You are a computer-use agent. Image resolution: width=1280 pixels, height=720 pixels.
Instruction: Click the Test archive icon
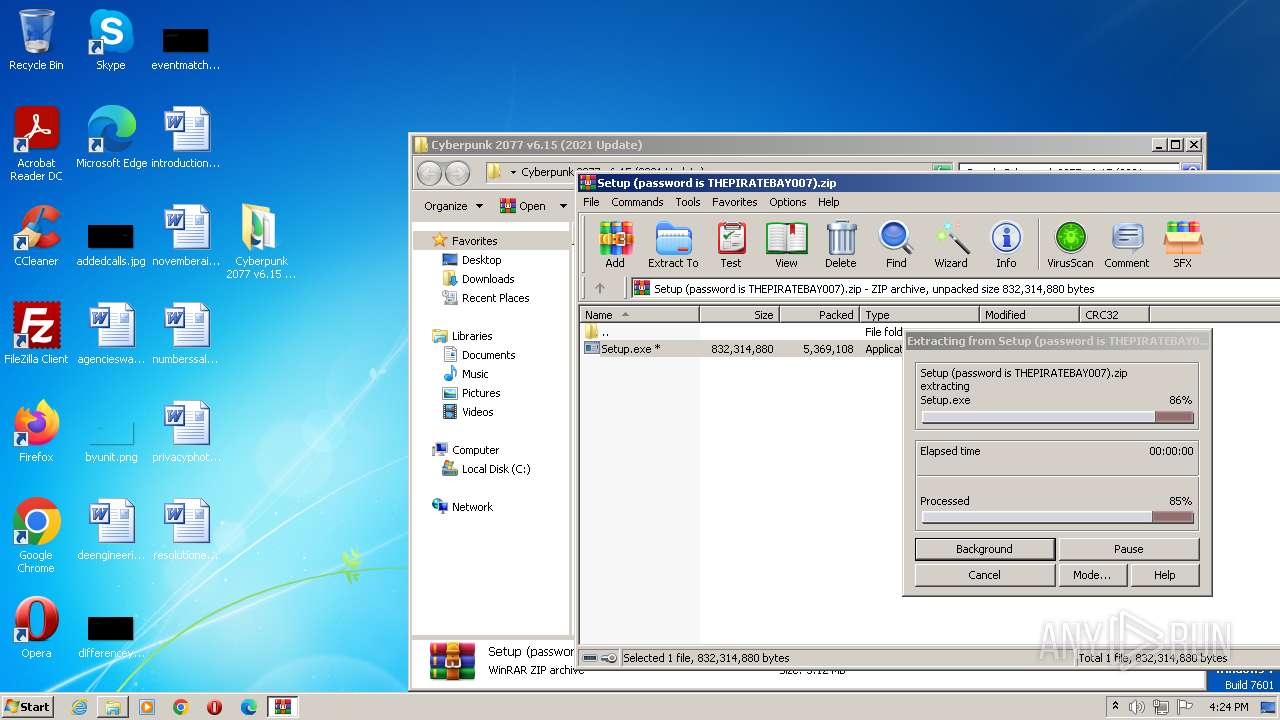731,245
